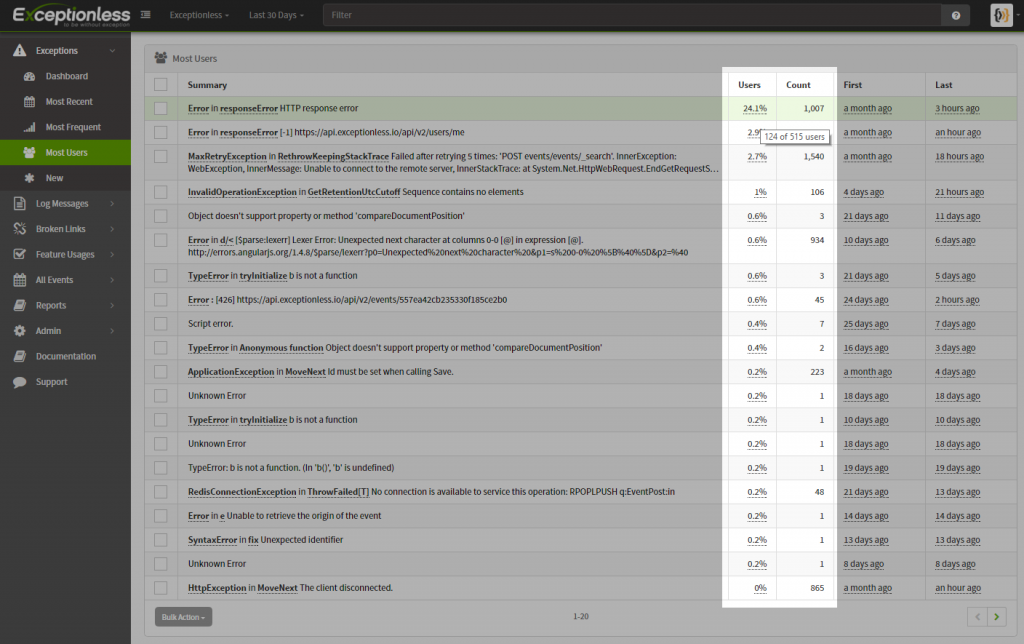Open the Documentation menu item
The width and height of the screenshot is (1024, 644).
point(65,357)
